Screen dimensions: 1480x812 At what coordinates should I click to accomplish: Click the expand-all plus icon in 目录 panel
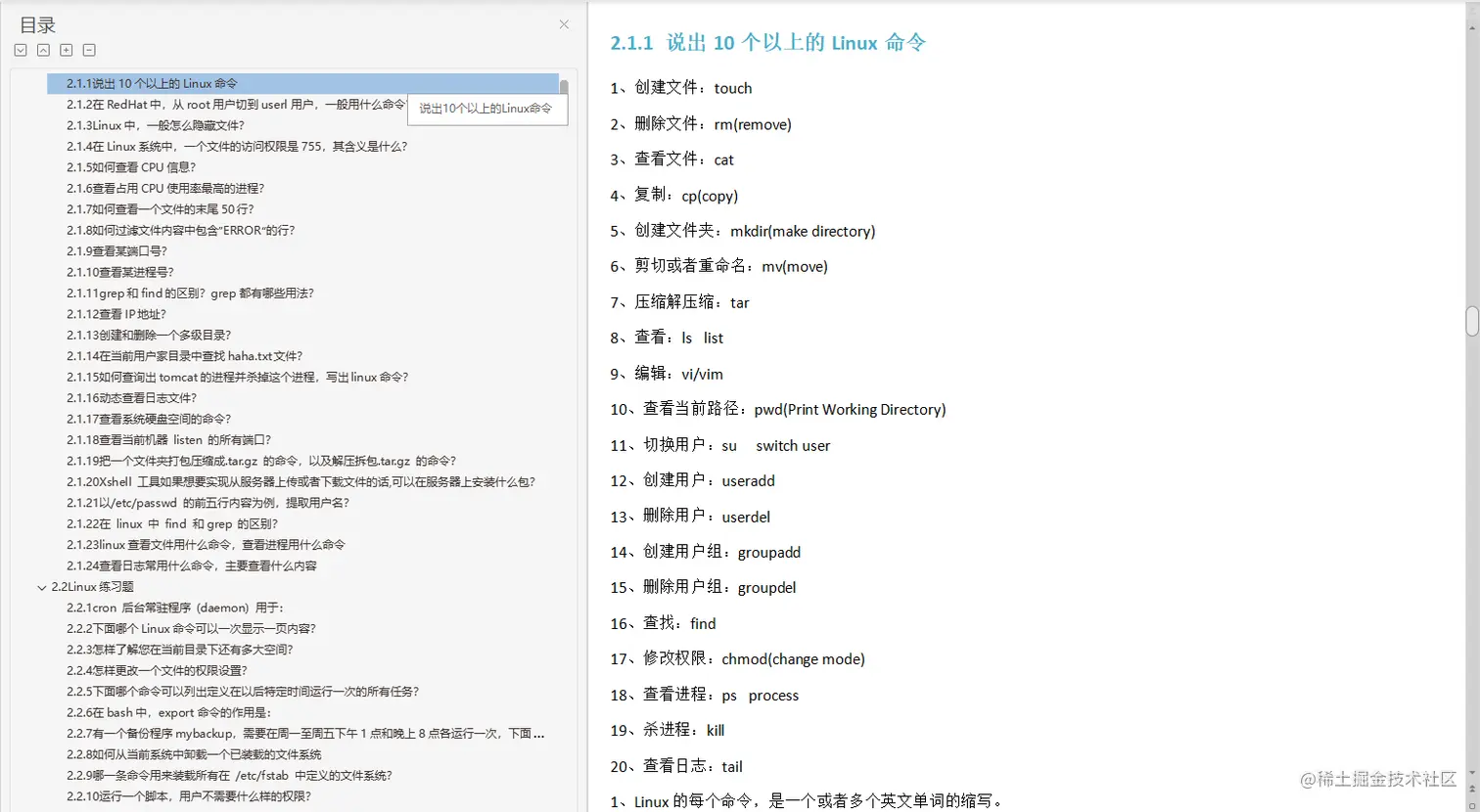point(66,49)
